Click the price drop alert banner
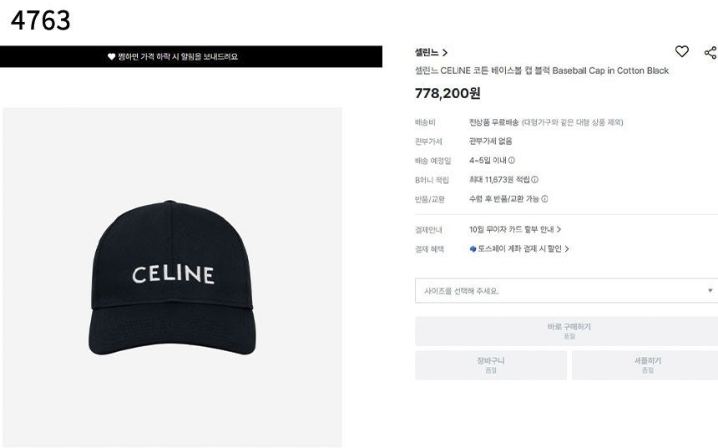Viewport: 718px width, 448px height. click(x=191, y=57)
